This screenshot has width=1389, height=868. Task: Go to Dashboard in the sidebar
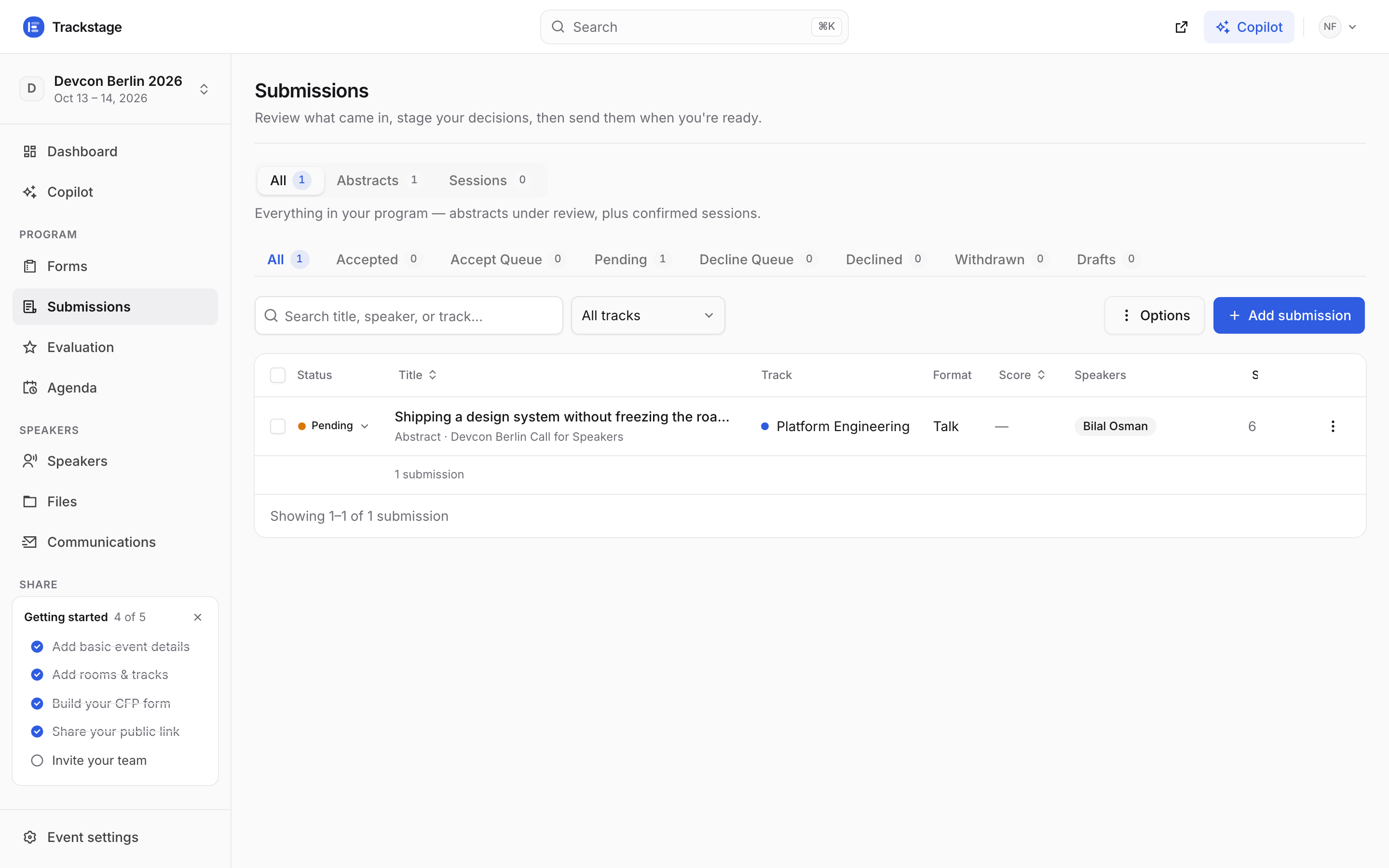pos(115,151)
